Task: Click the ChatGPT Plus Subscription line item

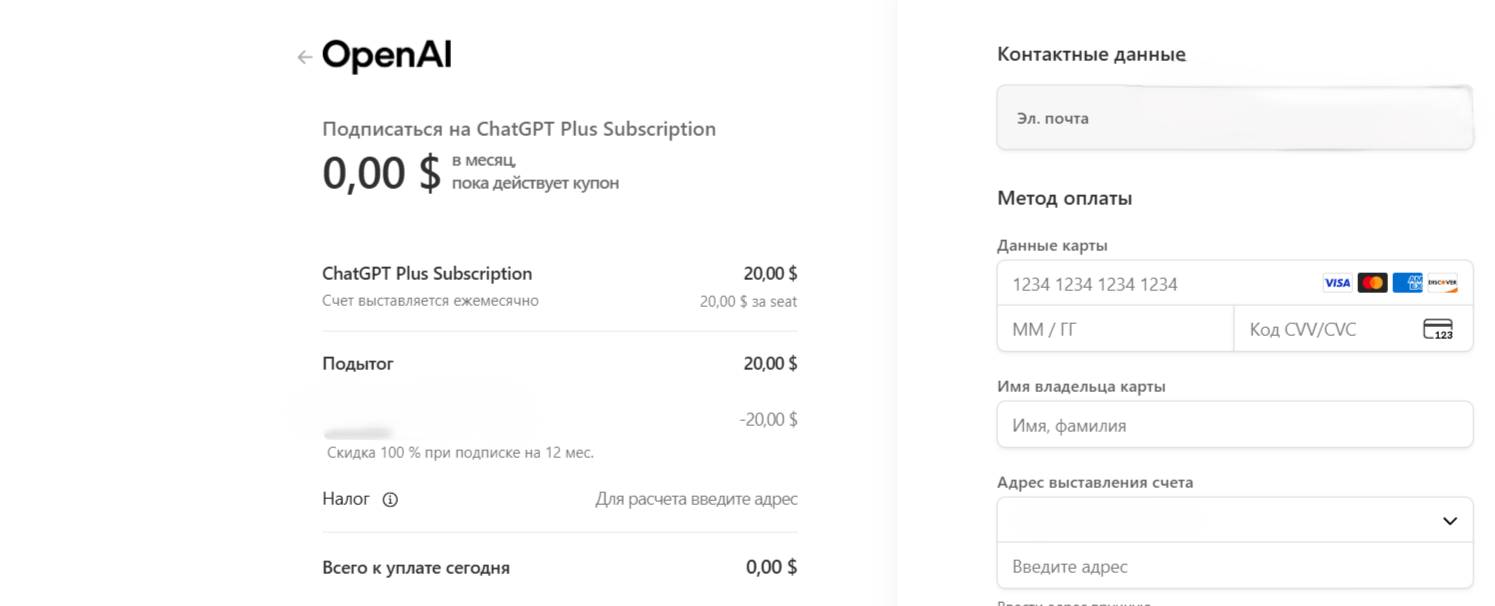Action: (x=427, y=274)
